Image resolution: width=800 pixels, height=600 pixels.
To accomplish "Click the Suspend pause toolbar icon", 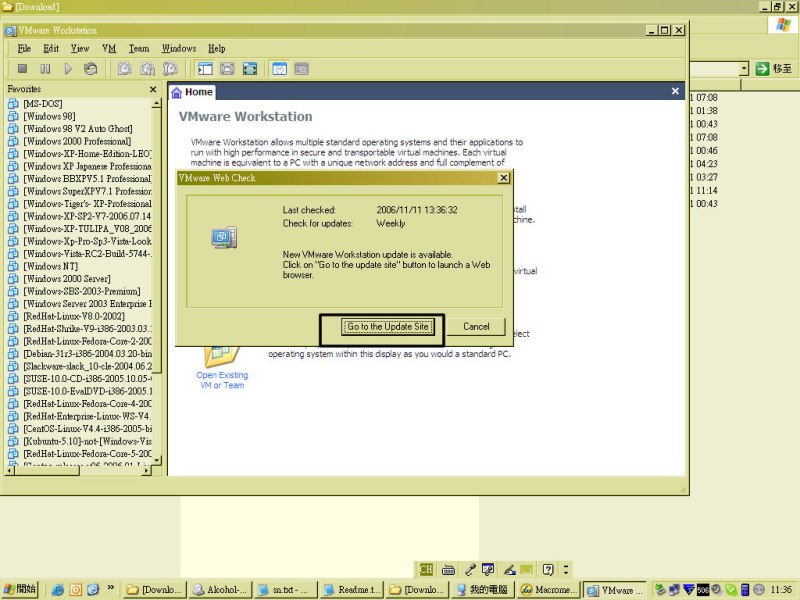I will point(45,68).
